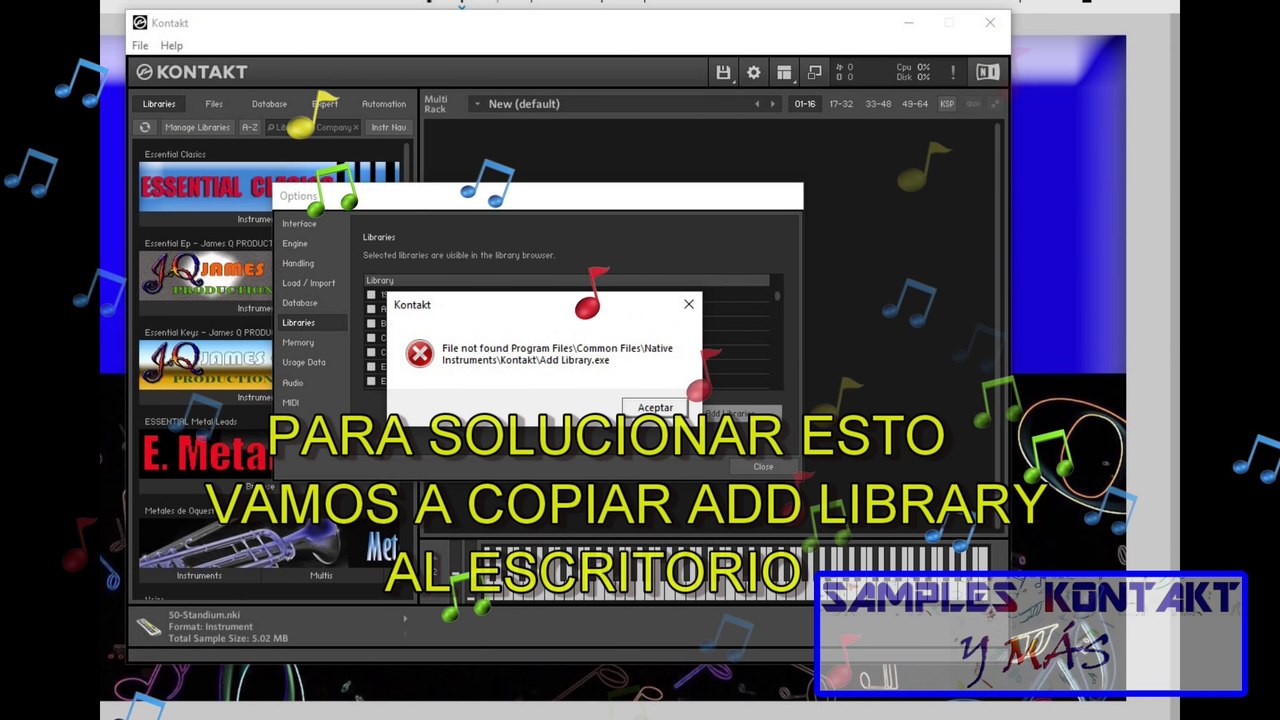Click the refresh libraries icon

click(145, 127)
